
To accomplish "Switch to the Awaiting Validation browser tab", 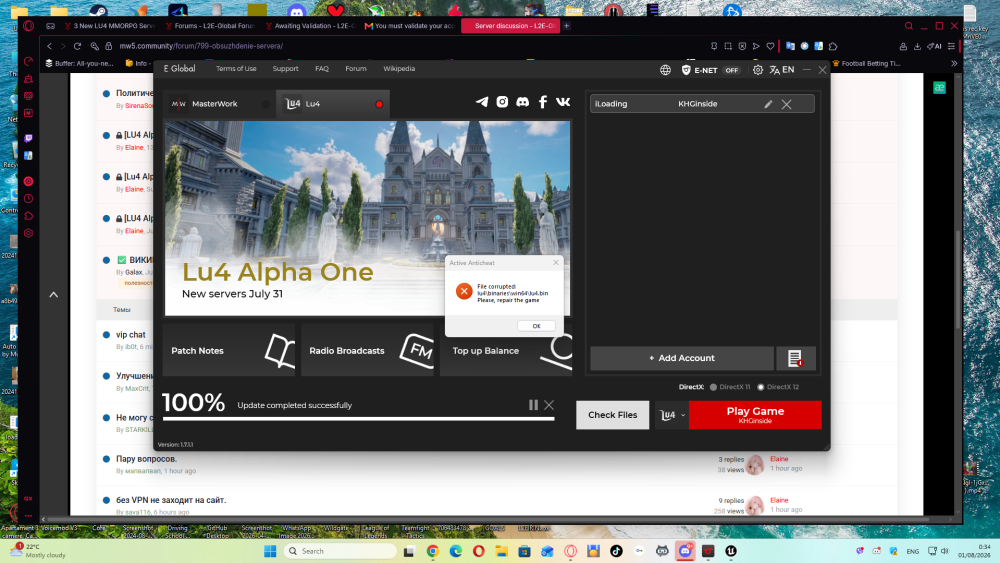I will [x=309, y=26].
